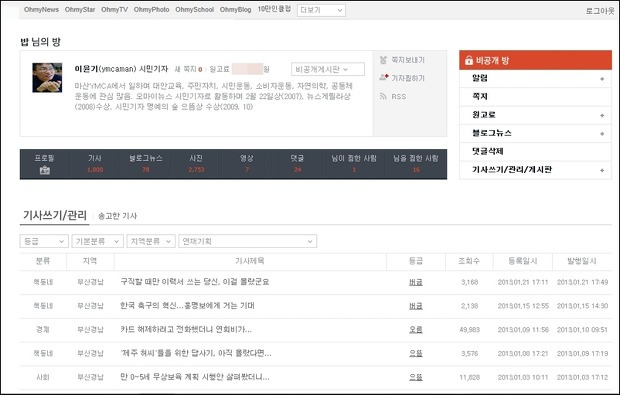Click the 이윤기(ymcaman) 시민기자 name

click(x=121, y=69)
